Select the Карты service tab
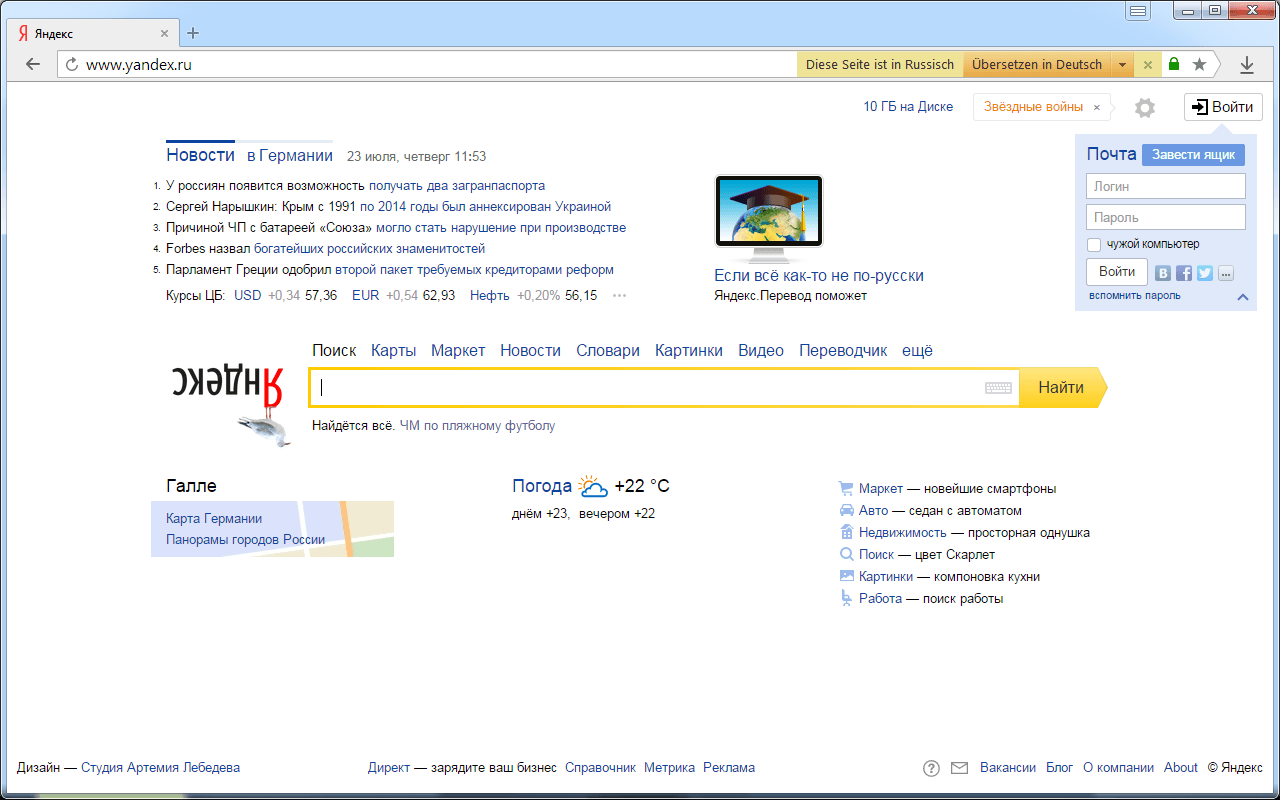1280x800 pixels. [394, 350]
